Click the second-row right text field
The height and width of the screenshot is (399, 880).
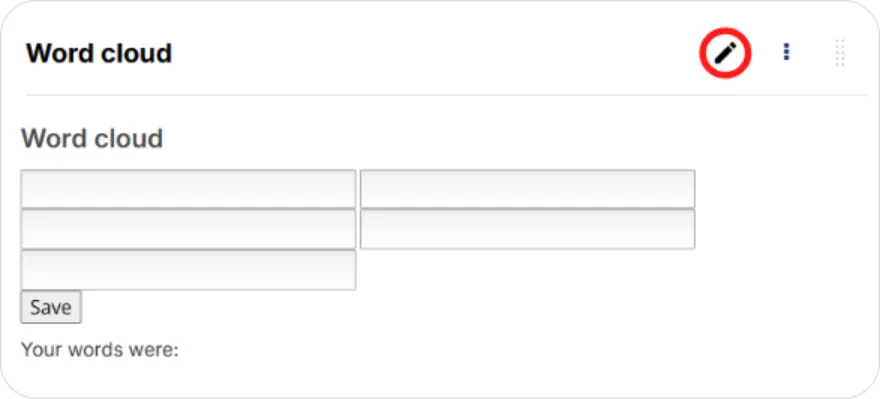tap(528, 229)
